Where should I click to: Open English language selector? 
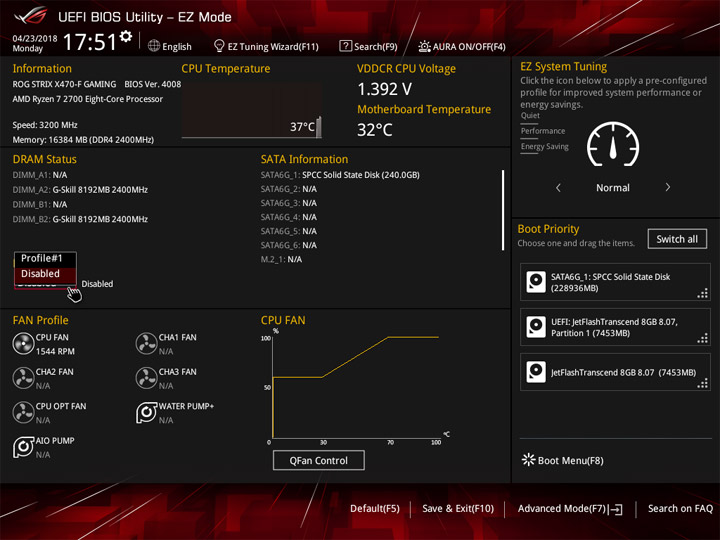click(170, 46)
